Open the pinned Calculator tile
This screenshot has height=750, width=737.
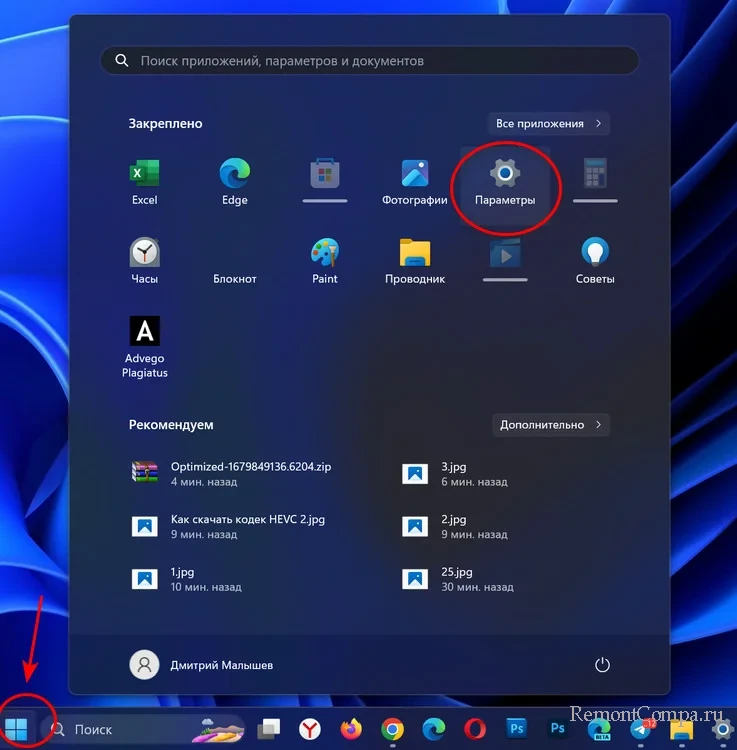[x=595, y=182]
